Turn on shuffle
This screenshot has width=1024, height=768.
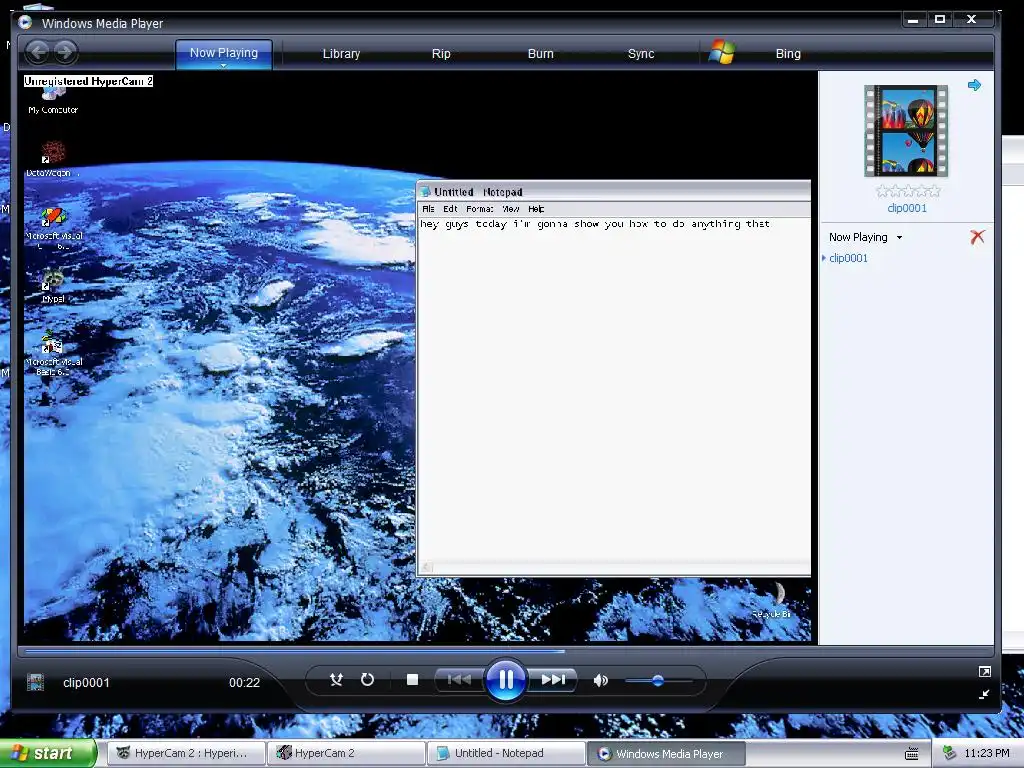point(336,680)
